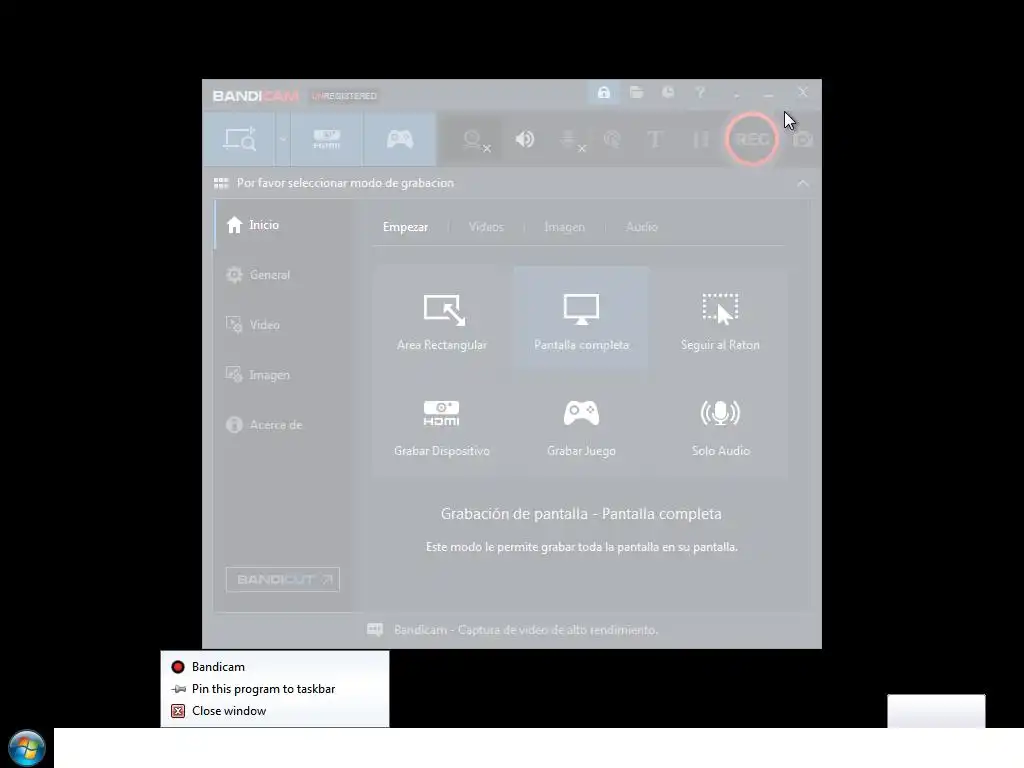Click 'Por favor seleccionar modo de grabacion' text
Viewport: 1024px width, 768px height.
(345, 183)
